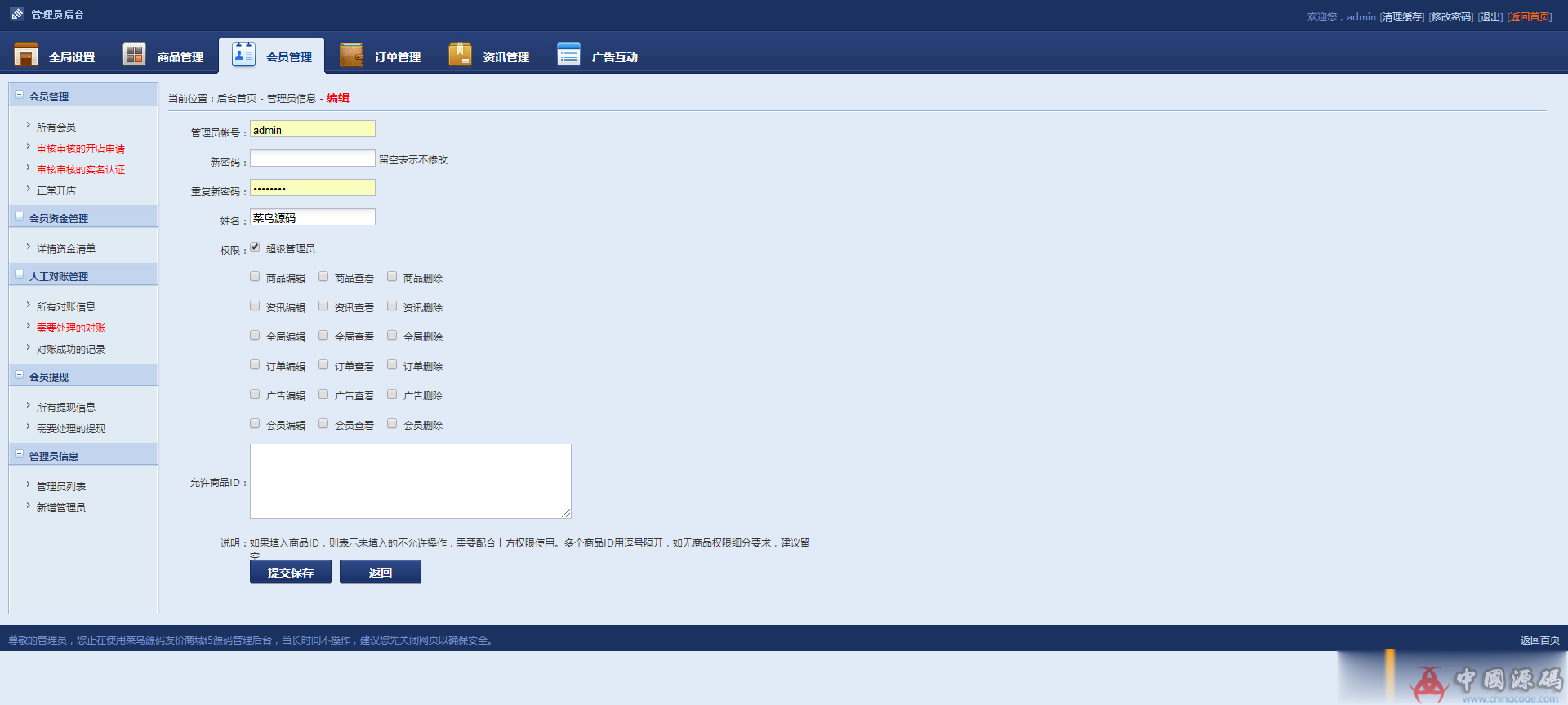The image size is (1568, 705).
Task: Tick the 会员删除 permission checkbox
Action: pos(392,424)
